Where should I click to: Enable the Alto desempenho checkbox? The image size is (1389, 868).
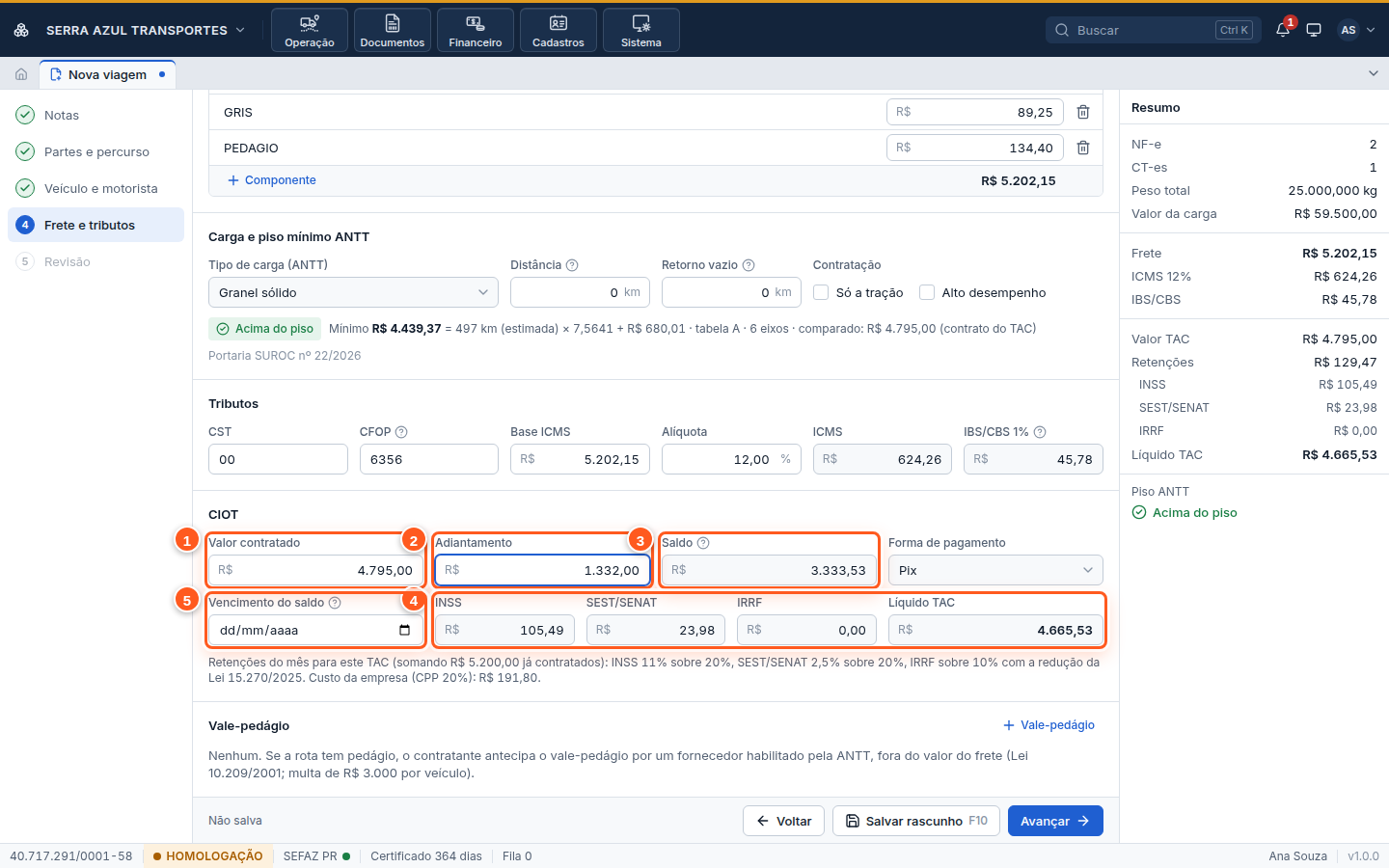pyautogui.click(x=927, y=292)
